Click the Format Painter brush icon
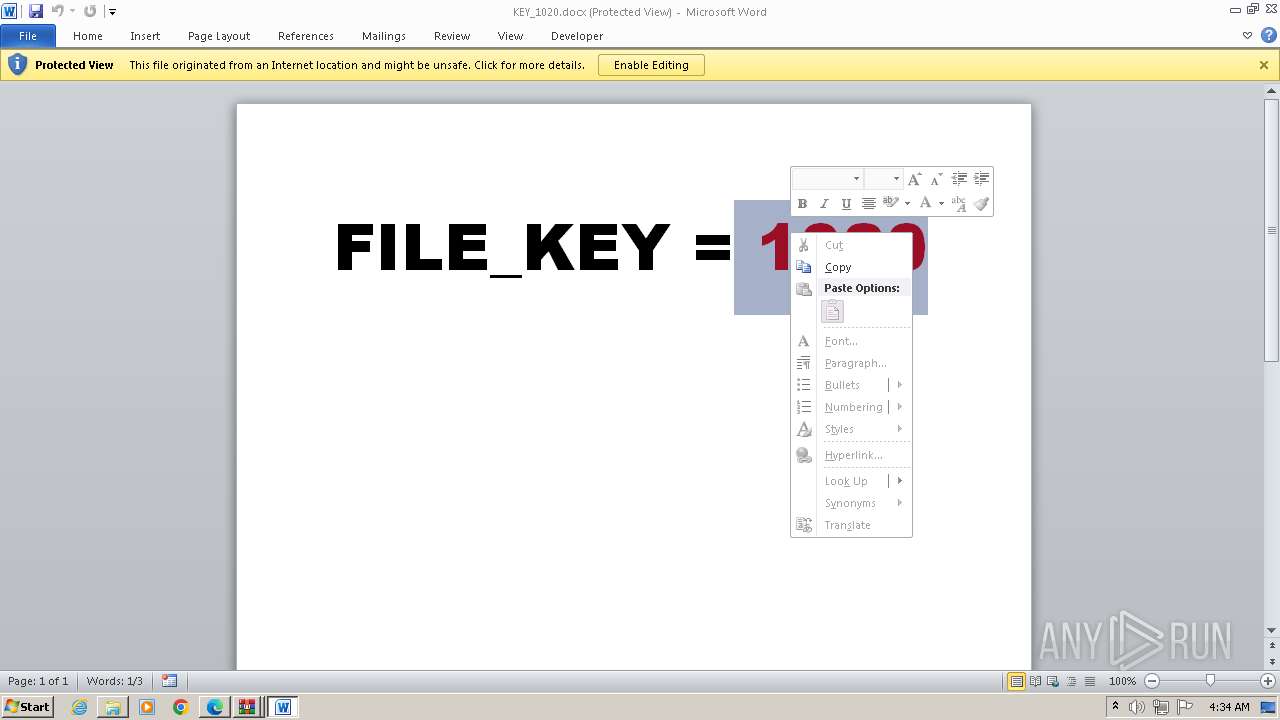1280x720 pixels. (x=982, y=203)
